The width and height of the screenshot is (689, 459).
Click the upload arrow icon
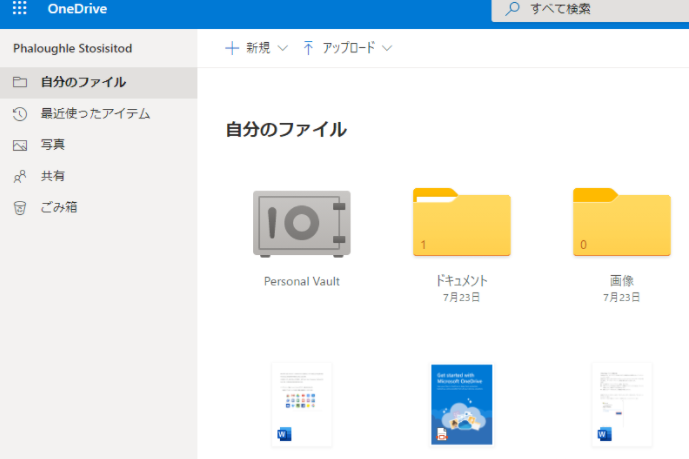(308, 48)
